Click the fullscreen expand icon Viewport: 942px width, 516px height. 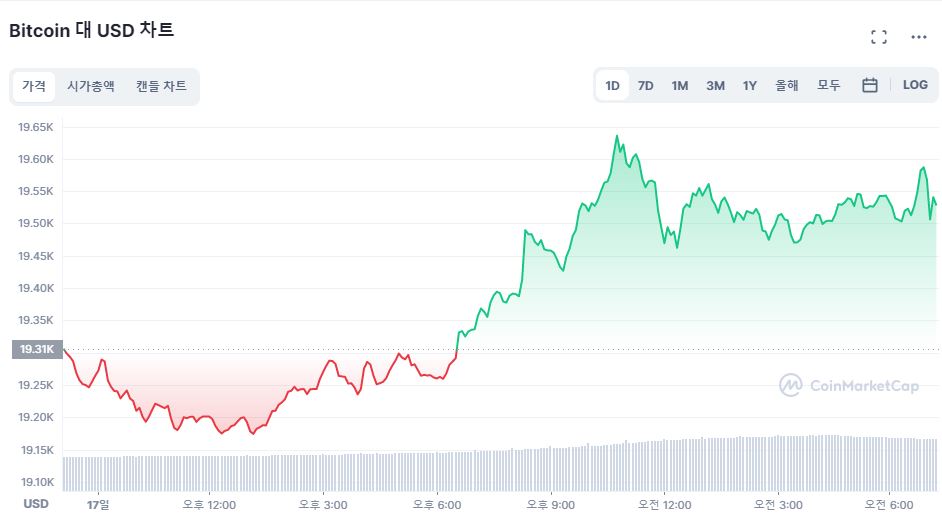879,37
